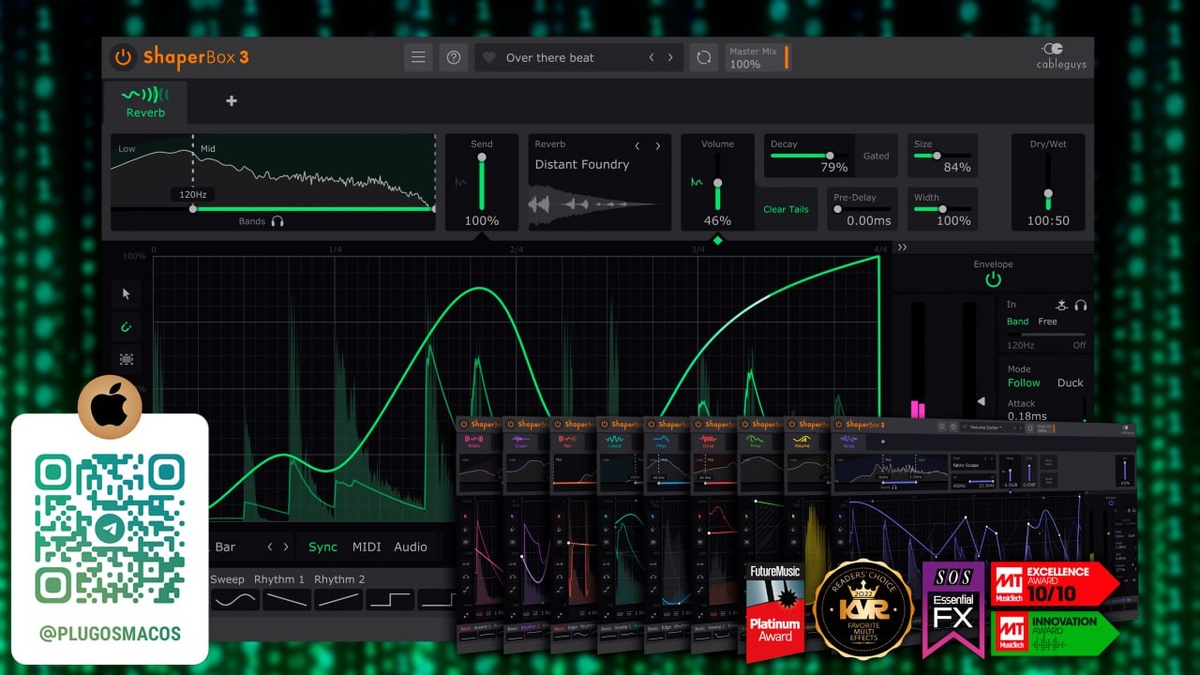The height and width of the screenshot is (675, 1200).
Task: Open Rhythm 2 wave presets
Action: [339, 580]
